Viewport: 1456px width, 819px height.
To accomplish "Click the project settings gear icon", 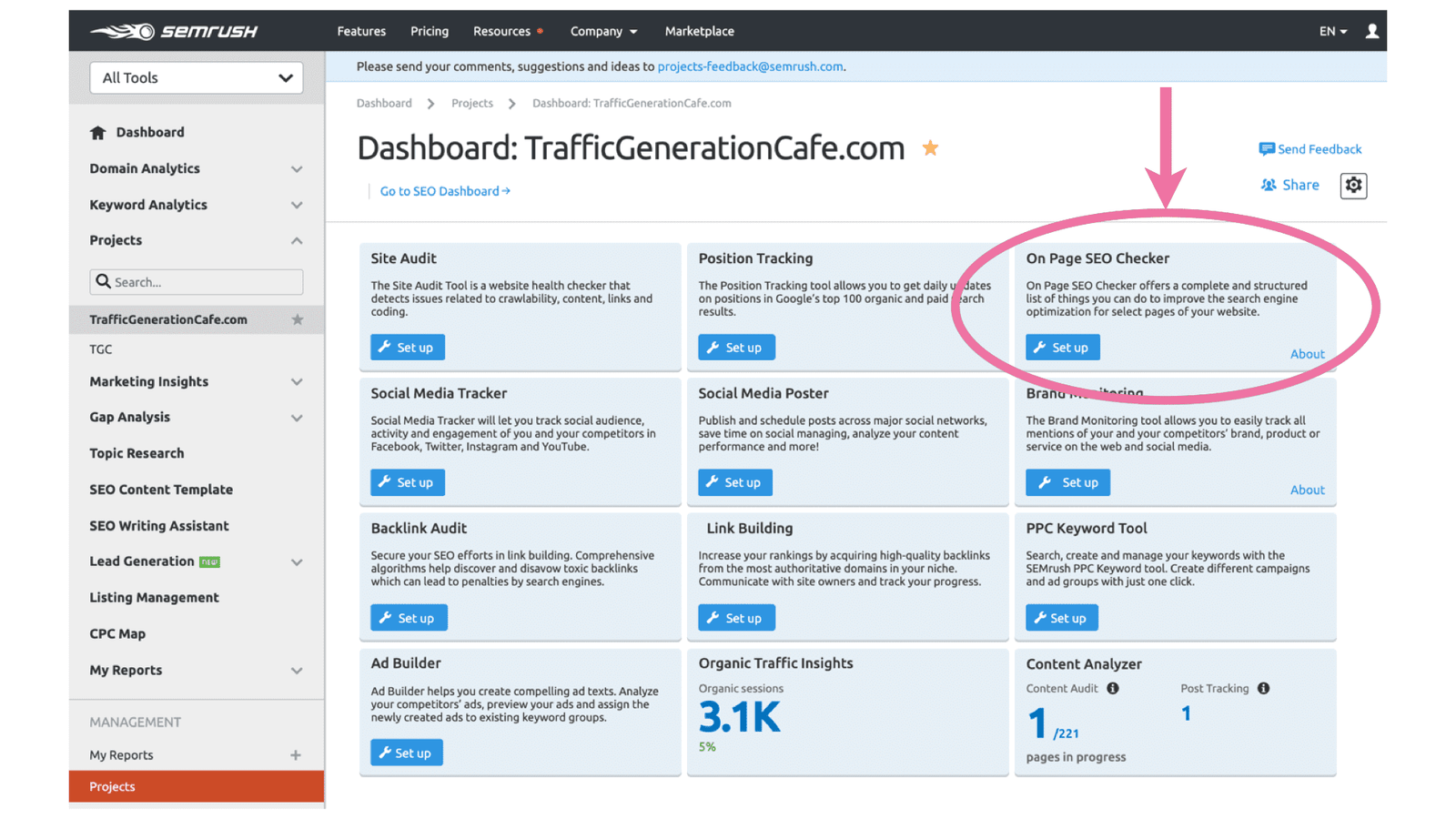I will click(1353, 185).
